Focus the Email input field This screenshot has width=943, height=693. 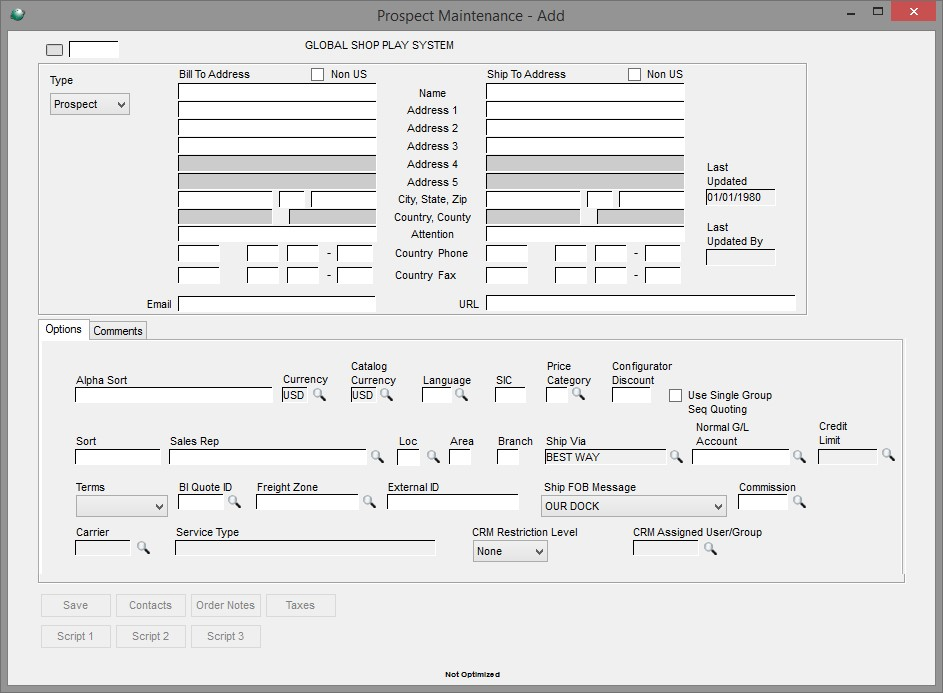[277, 304]
